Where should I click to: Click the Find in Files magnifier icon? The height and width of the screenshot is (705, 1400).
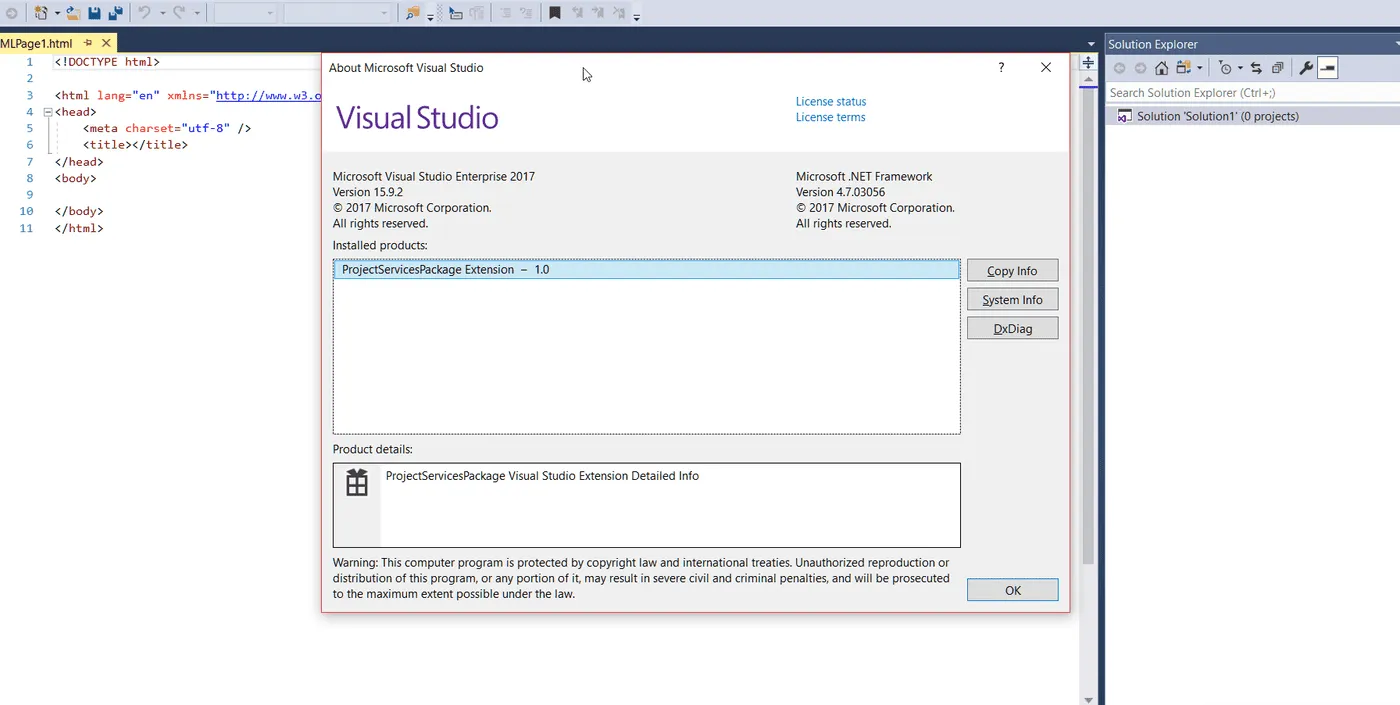412,12
